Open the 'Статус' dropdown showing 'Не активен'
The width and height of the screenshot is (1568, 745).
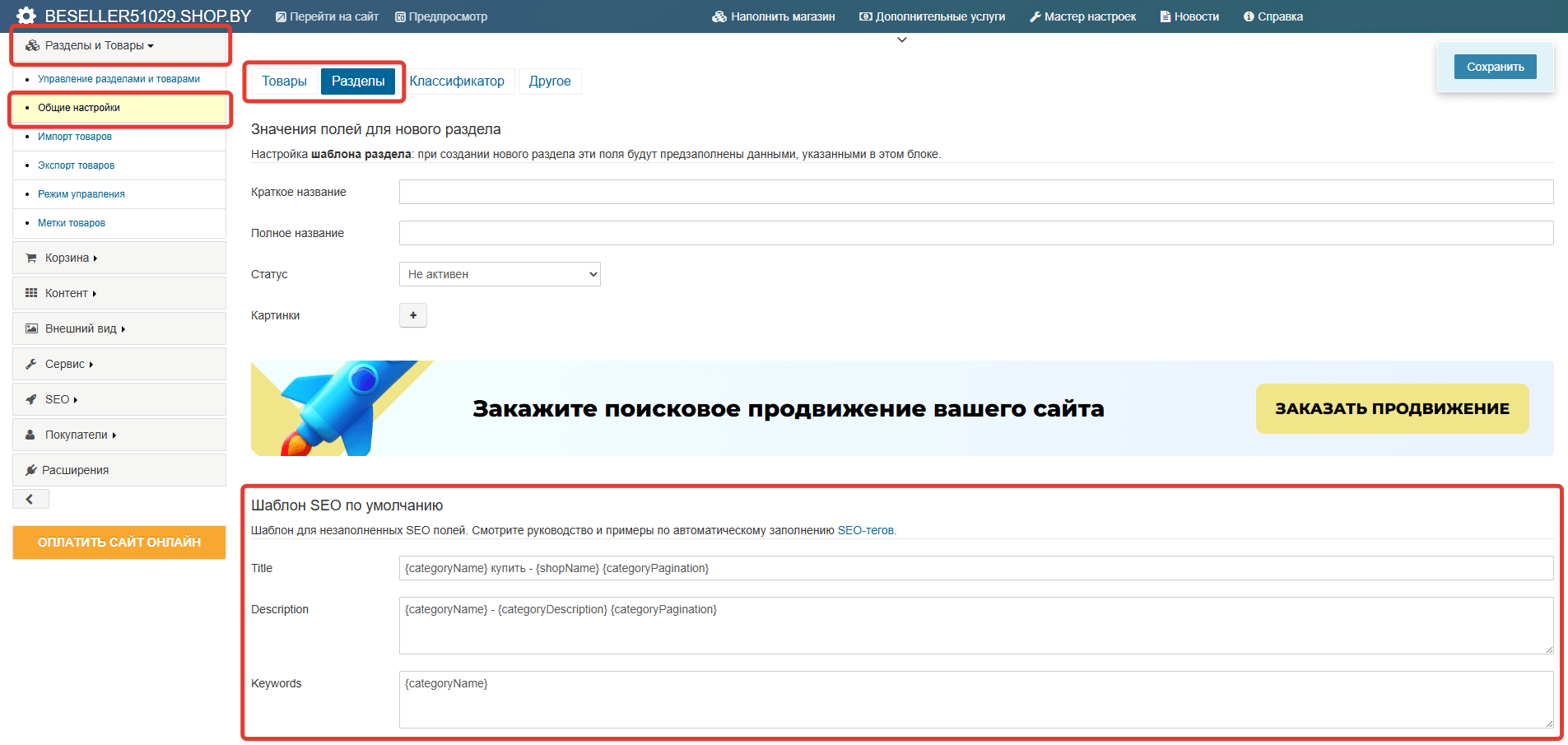(499, 273)
